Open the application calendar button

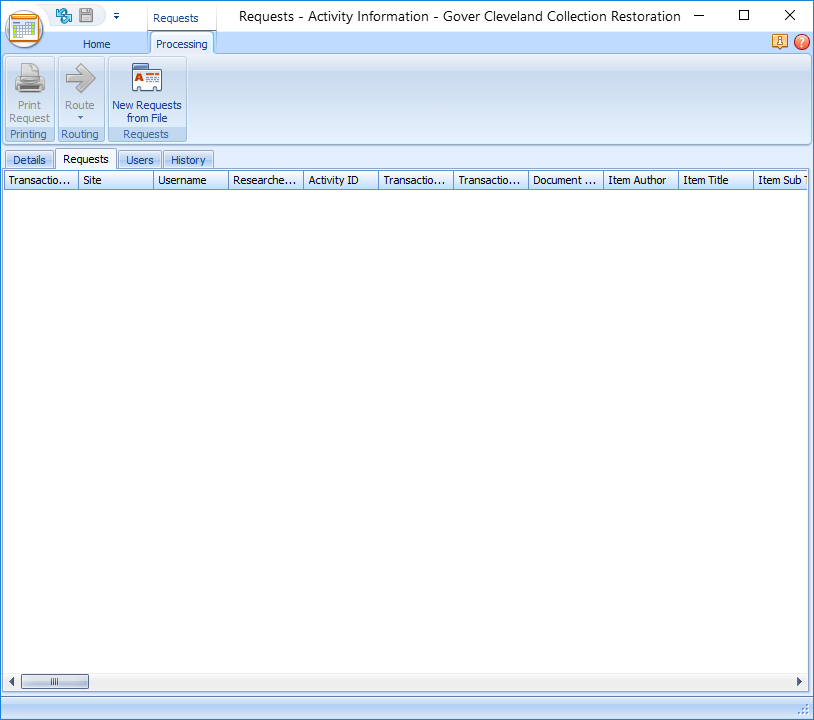tap(23, 30)
